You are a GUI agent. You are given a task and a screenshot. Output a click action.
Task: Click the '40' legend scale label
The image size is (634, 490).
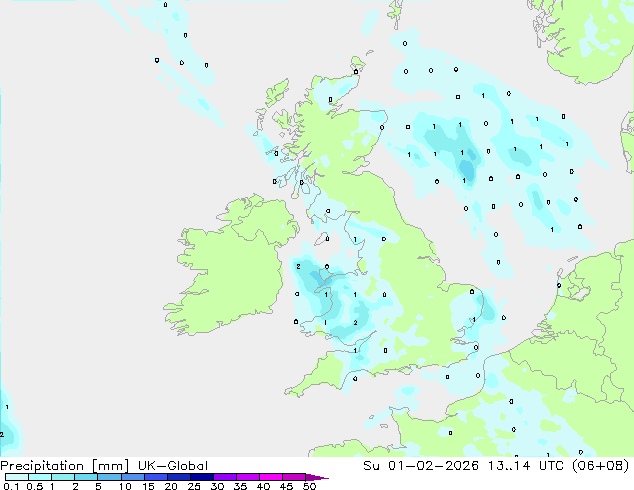pos(263,486)
